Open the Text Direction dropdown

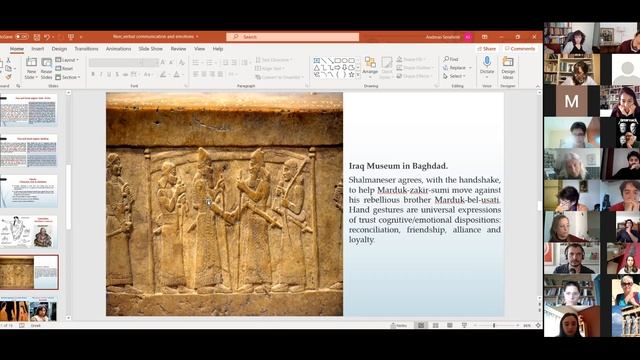tap(274, 60)
